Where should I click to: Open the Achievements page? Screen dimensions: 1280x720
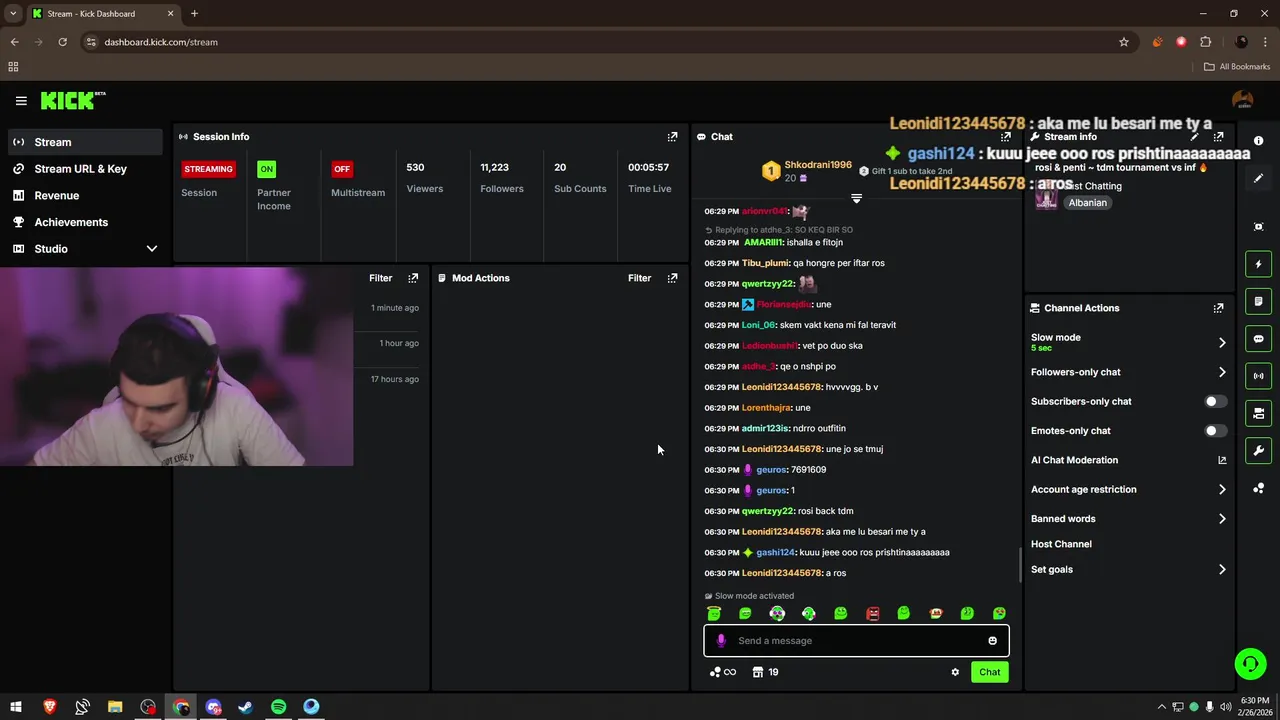[x=85, y=222]
